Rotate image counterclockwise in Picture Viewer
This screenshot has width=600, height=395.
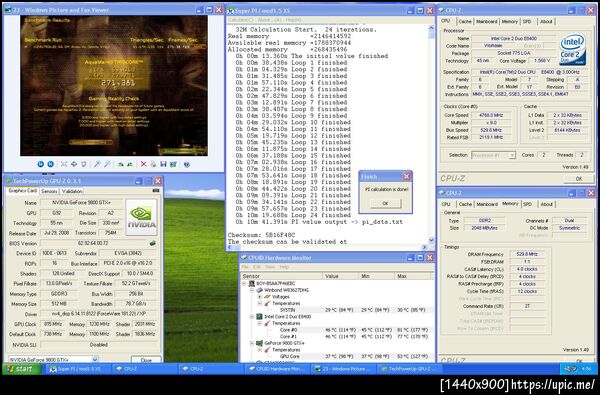point(130,164)
